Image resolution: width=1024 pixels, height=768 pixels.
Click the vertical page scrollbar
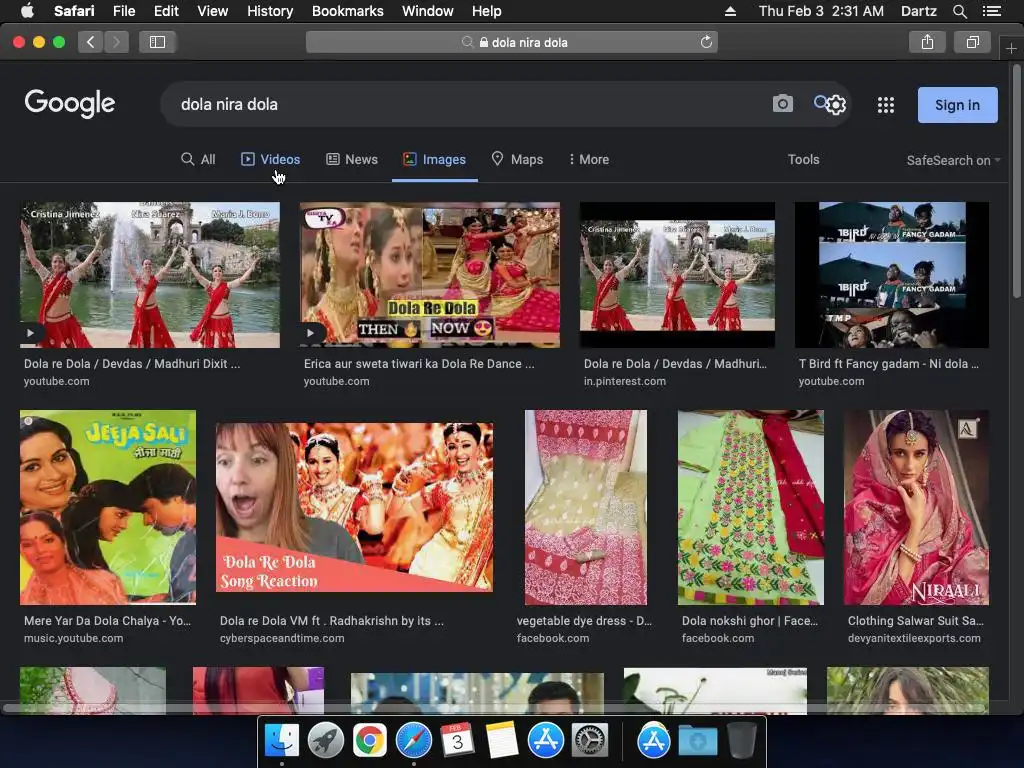(x=1016, y=183)
